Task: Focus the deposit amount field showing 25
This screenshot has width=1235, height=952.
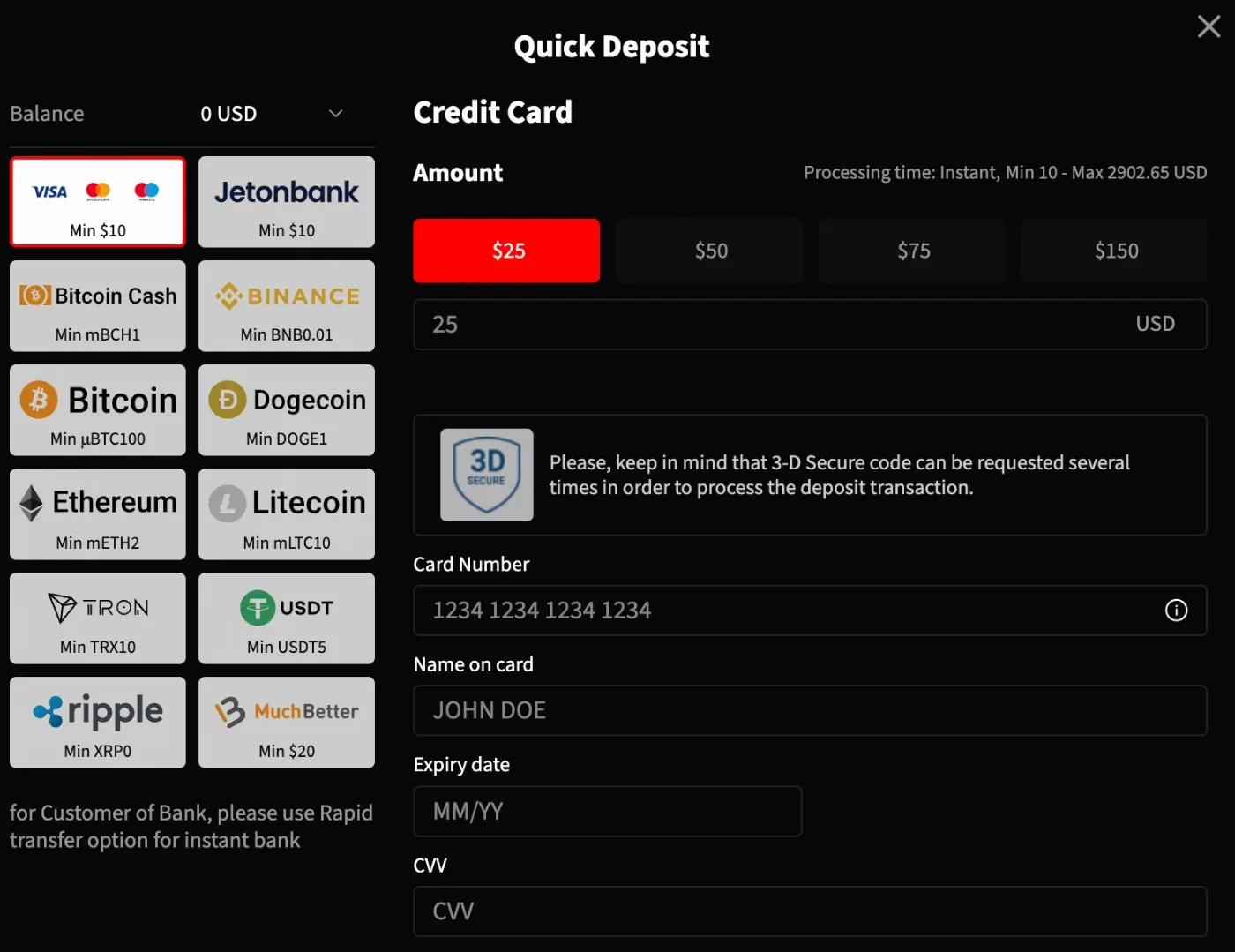Action: pos(810,325)
